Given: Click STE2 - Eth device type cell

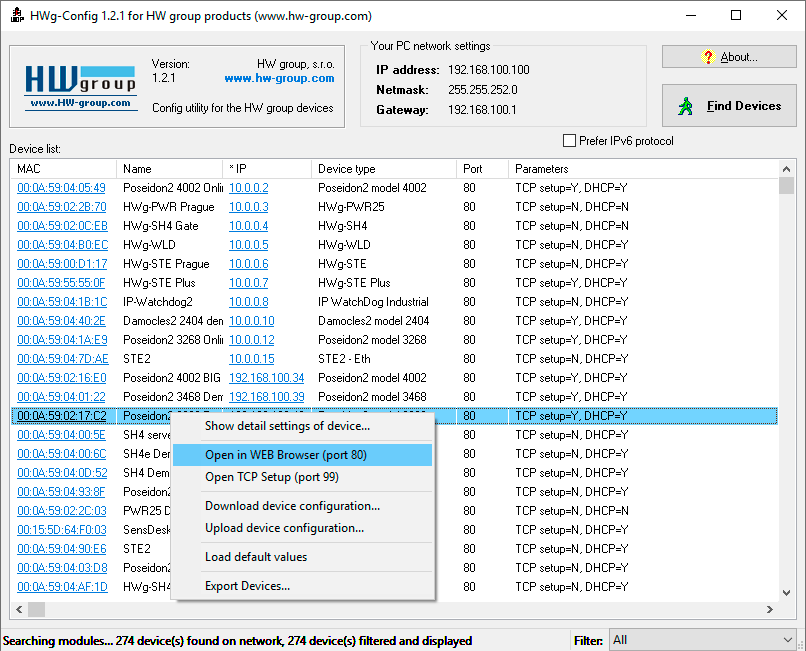Looking at the screenshot, I should pos(344,359).
